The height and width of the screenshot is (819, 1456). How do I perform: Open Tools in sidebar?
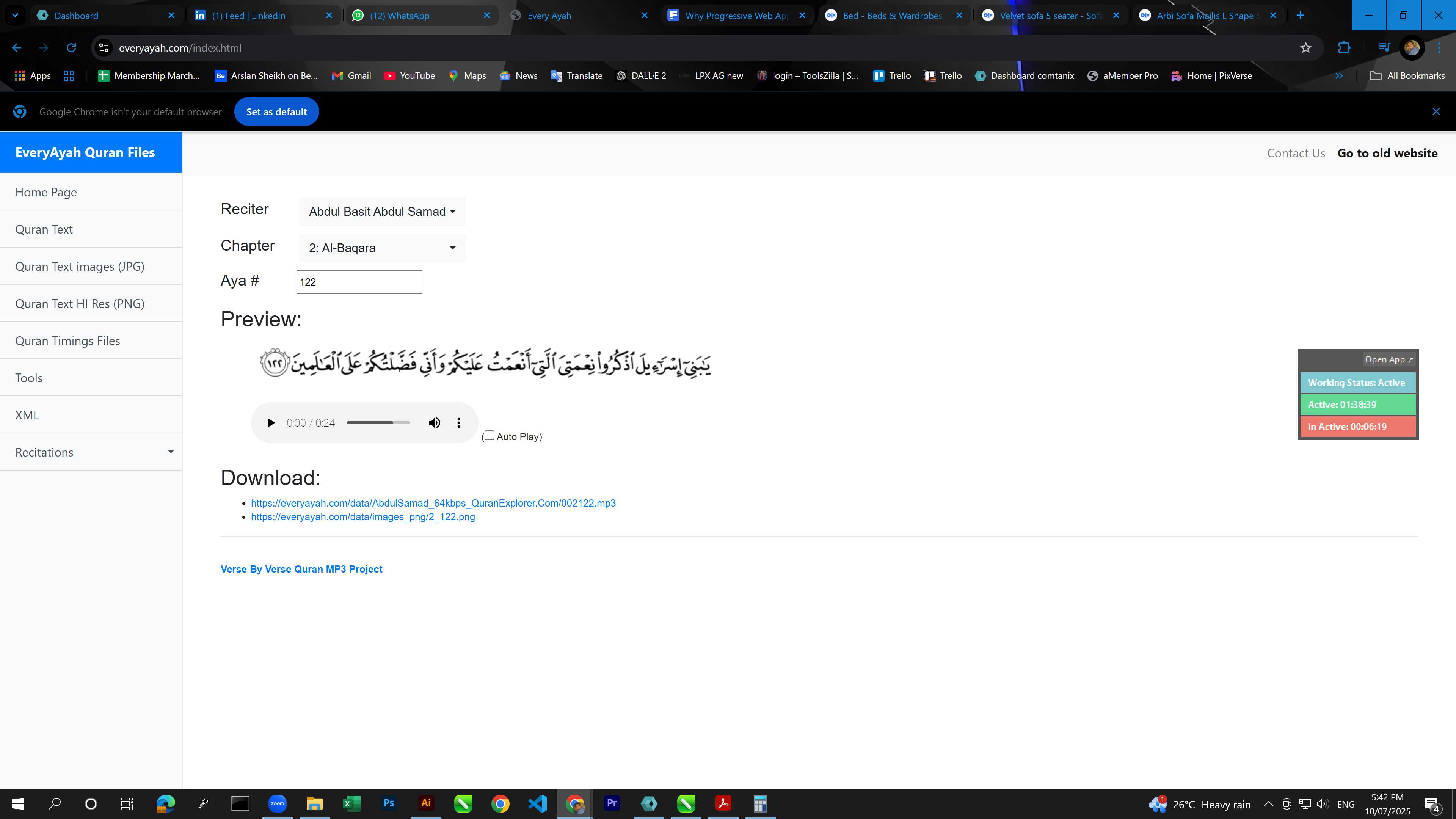(91, 378)
